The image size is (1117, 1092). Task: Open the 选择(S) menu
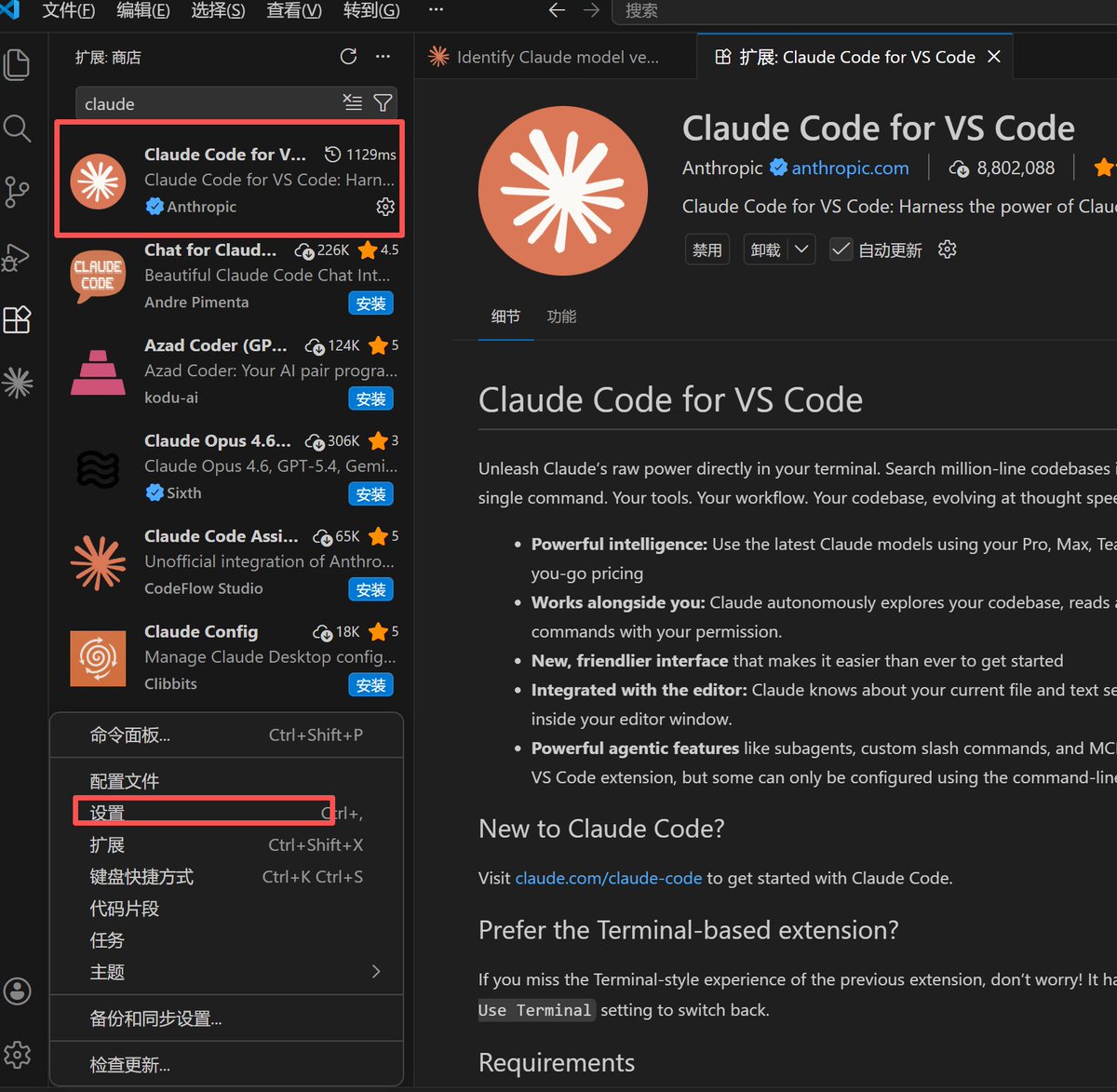tap(218, 10)
